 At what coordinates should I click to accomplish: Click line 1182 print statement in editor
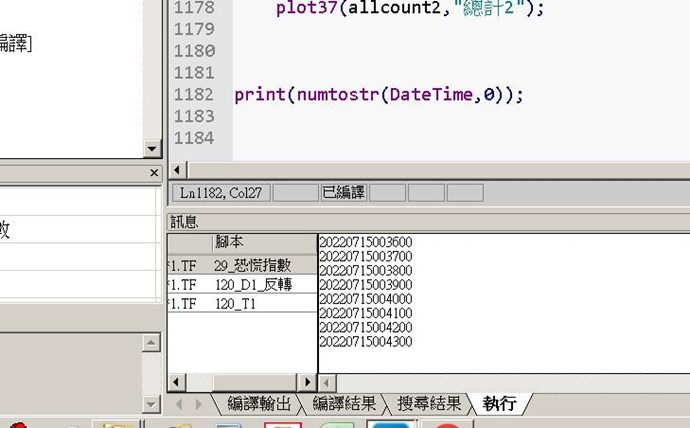point(379,95)
